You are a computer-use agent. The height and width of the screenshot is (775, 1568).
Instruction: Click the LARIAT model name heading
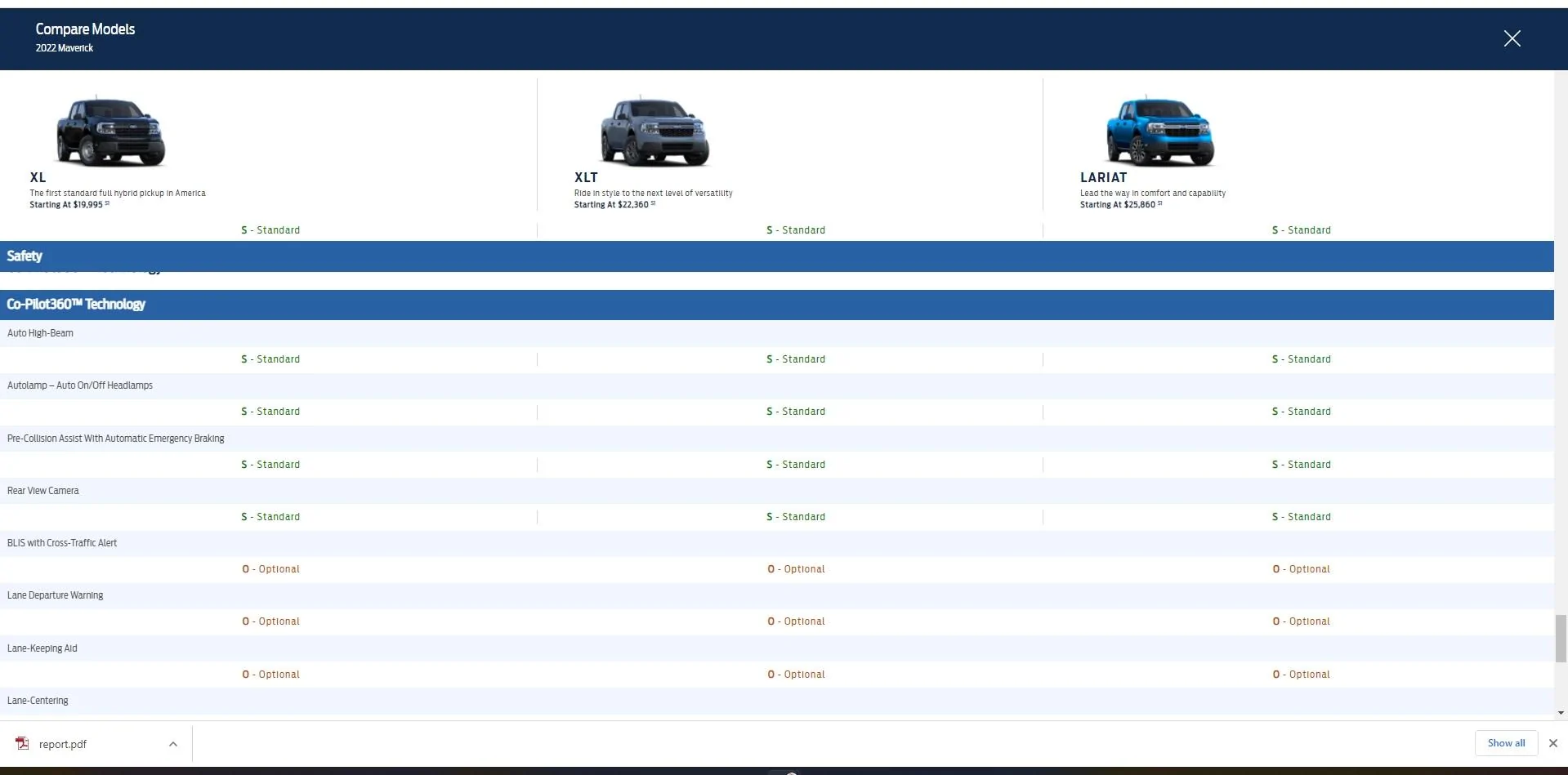tap(1103, 177)
